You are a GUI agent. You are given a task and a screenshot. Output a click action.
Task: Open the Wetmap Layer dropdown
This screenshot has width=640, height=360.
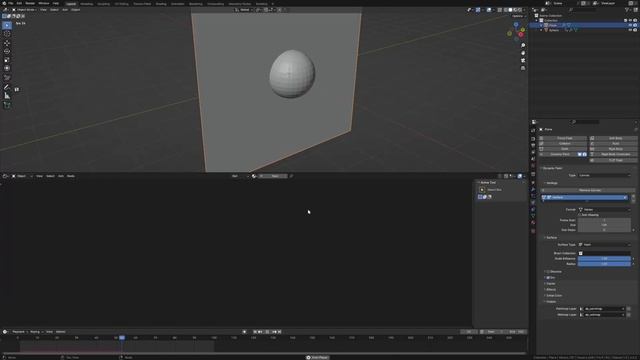(x=602, y=315)
